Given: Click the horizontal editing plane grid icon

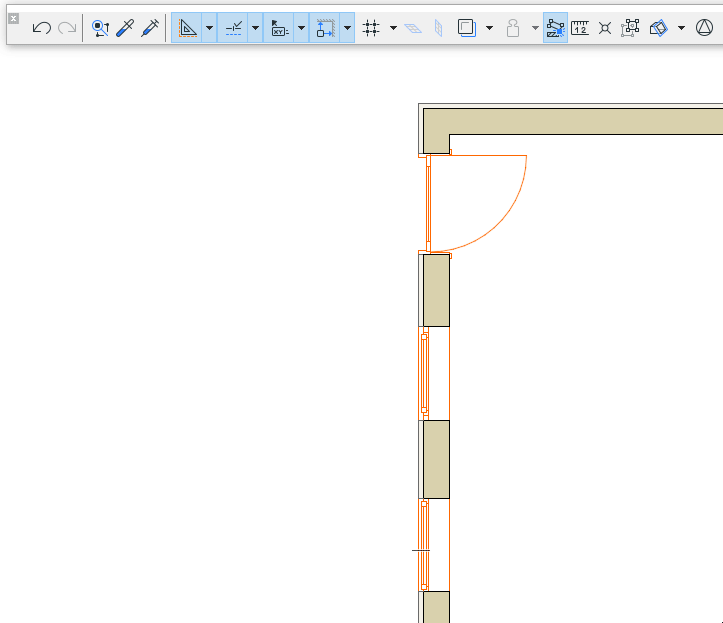Looking at the screenshot, I should (413, 29).
